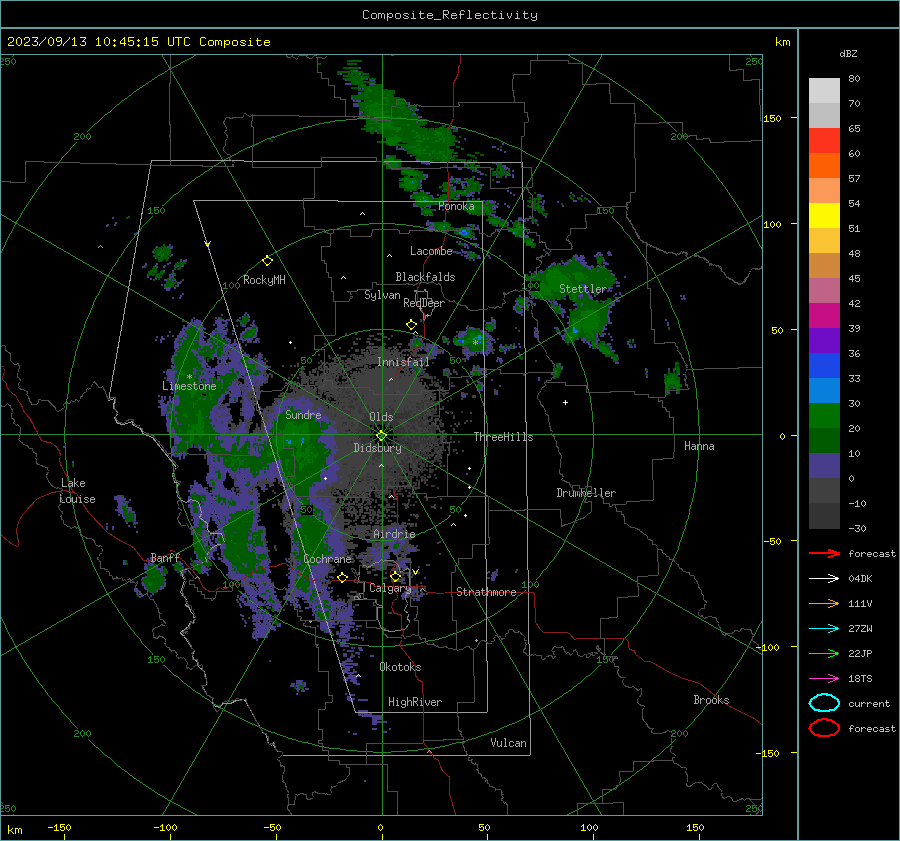Screen dimensions: 900x841
Task: Click the yellow diamond marker below Cochrane
Action: pos(342,577)
